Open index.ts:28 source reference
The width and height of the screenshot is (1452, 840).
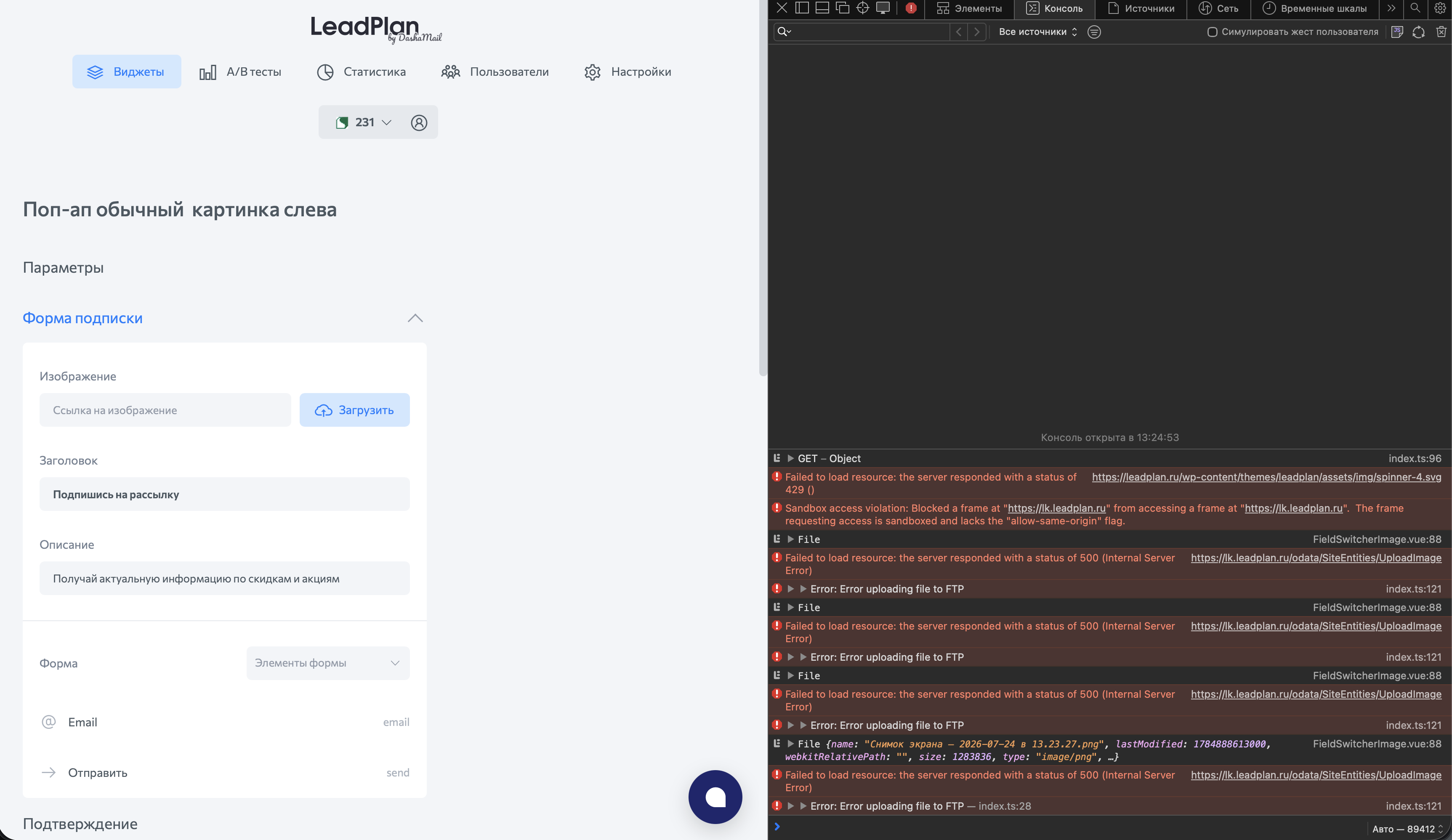coord(1004,806)
